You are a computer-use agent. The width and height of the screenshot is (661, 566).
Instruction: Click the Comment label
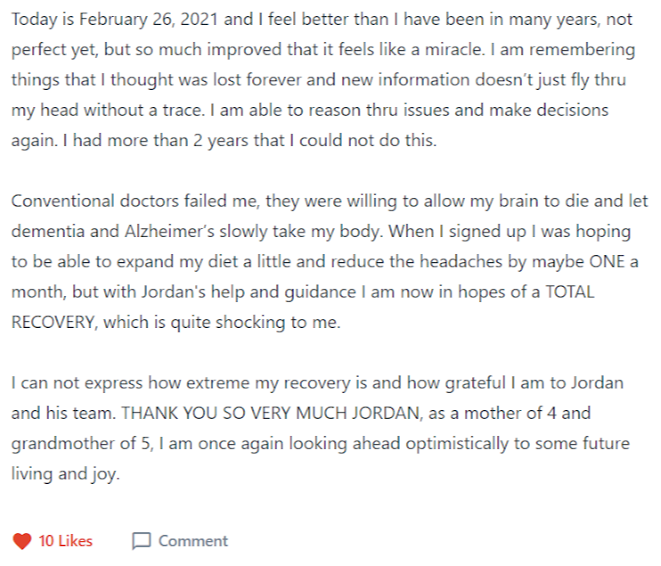(193, 541)
